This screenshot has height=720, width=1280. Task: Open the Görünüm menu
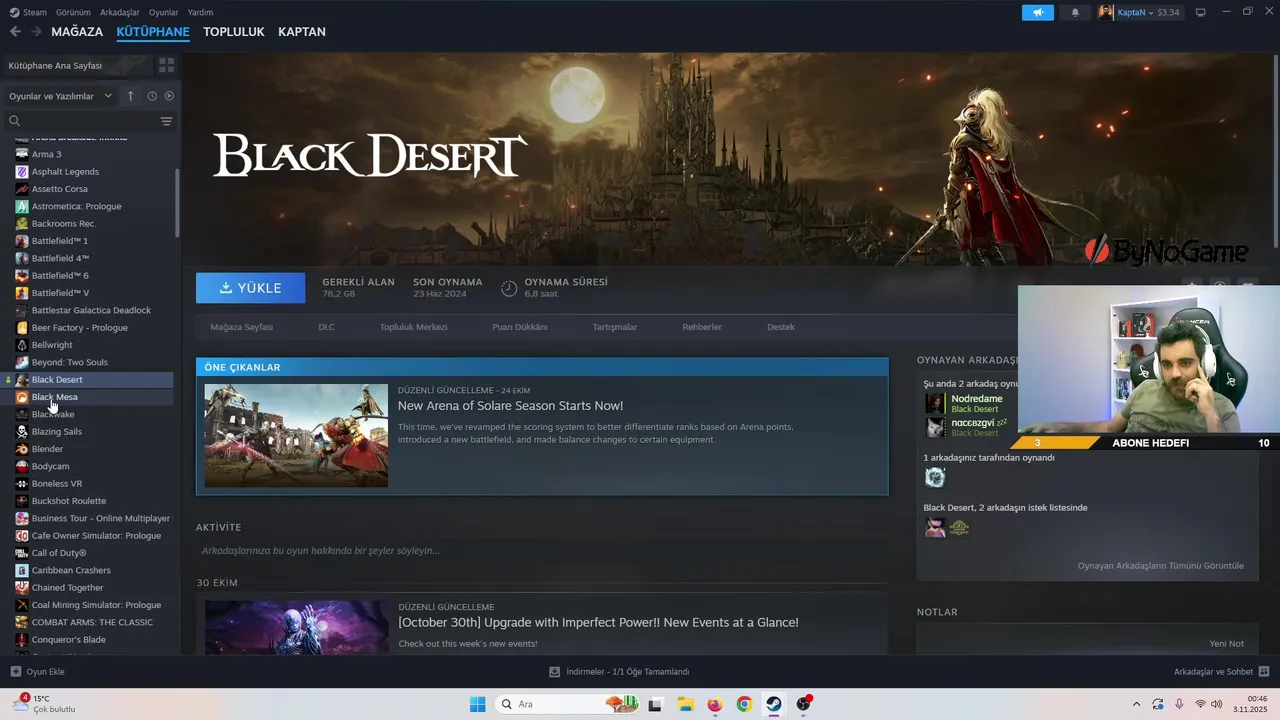(x=73, y=12)
